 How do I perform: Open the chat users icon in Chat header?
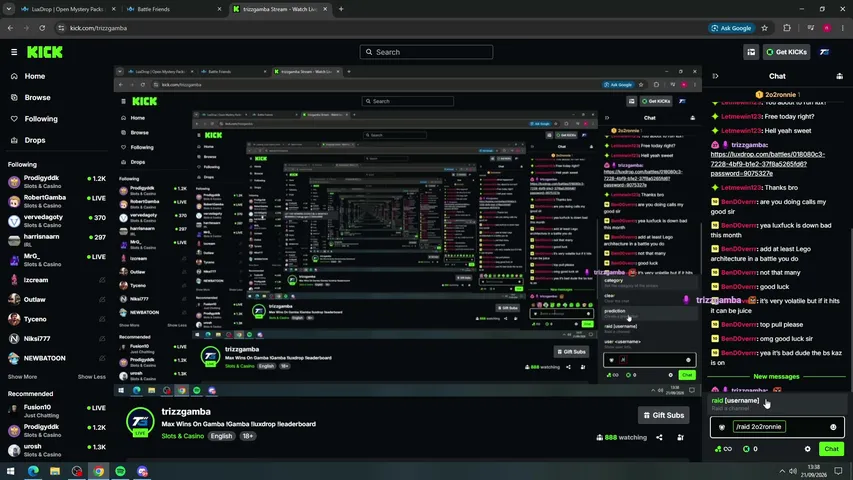click(839, 76)
